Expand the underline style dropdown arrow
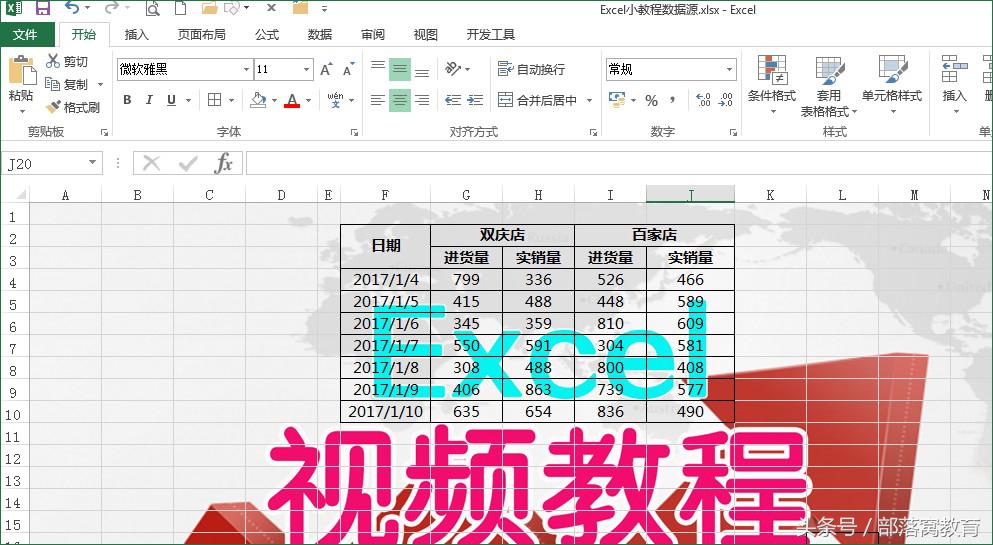 [x=188, y=100]
